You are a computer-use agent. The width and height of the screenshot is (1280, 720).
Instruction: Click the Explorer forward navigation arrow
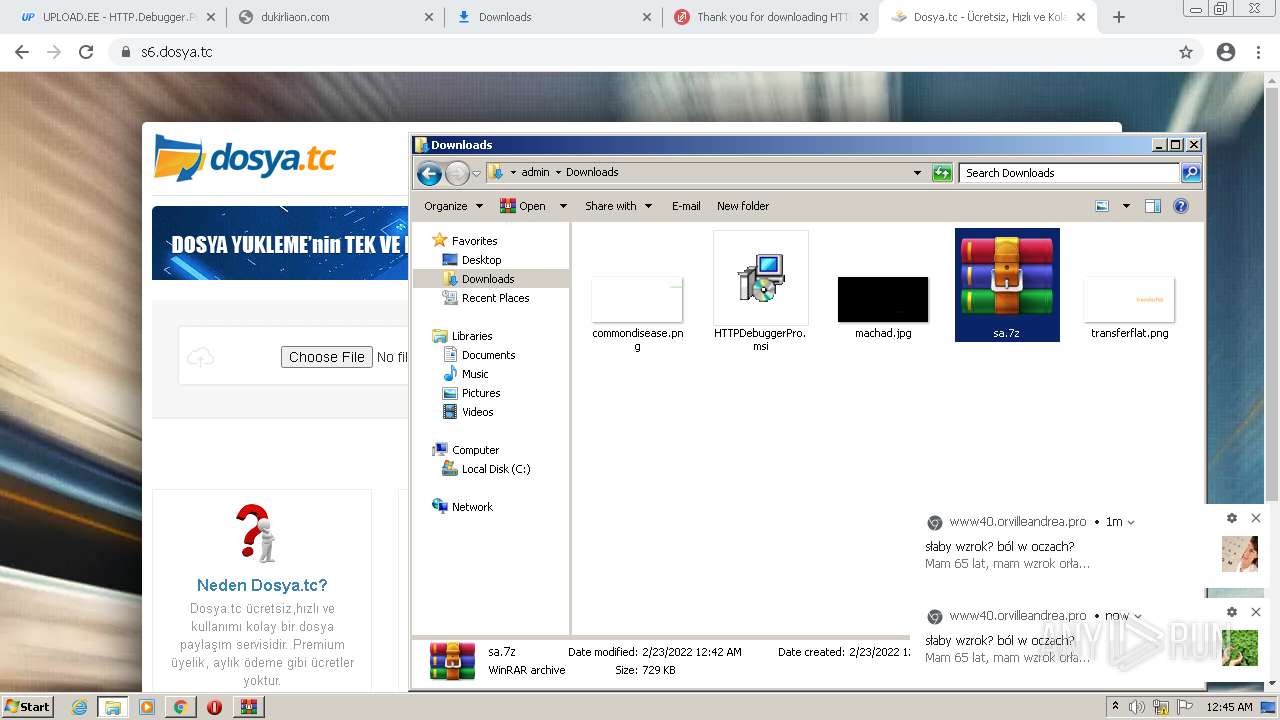coord(457,174)
